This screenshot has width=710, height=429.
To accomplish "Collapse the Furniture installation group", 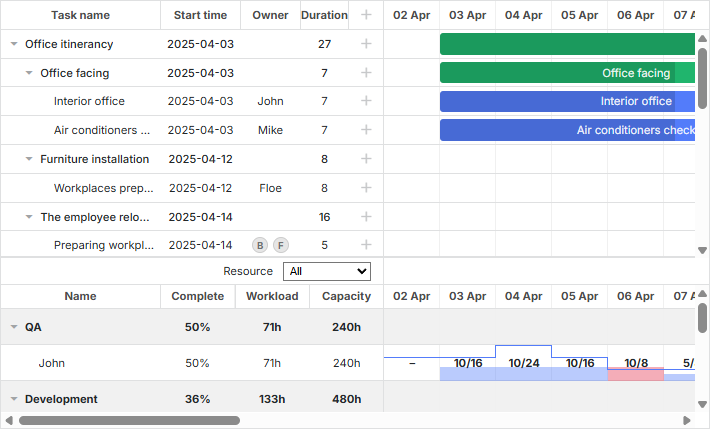I will pos(29,159).
